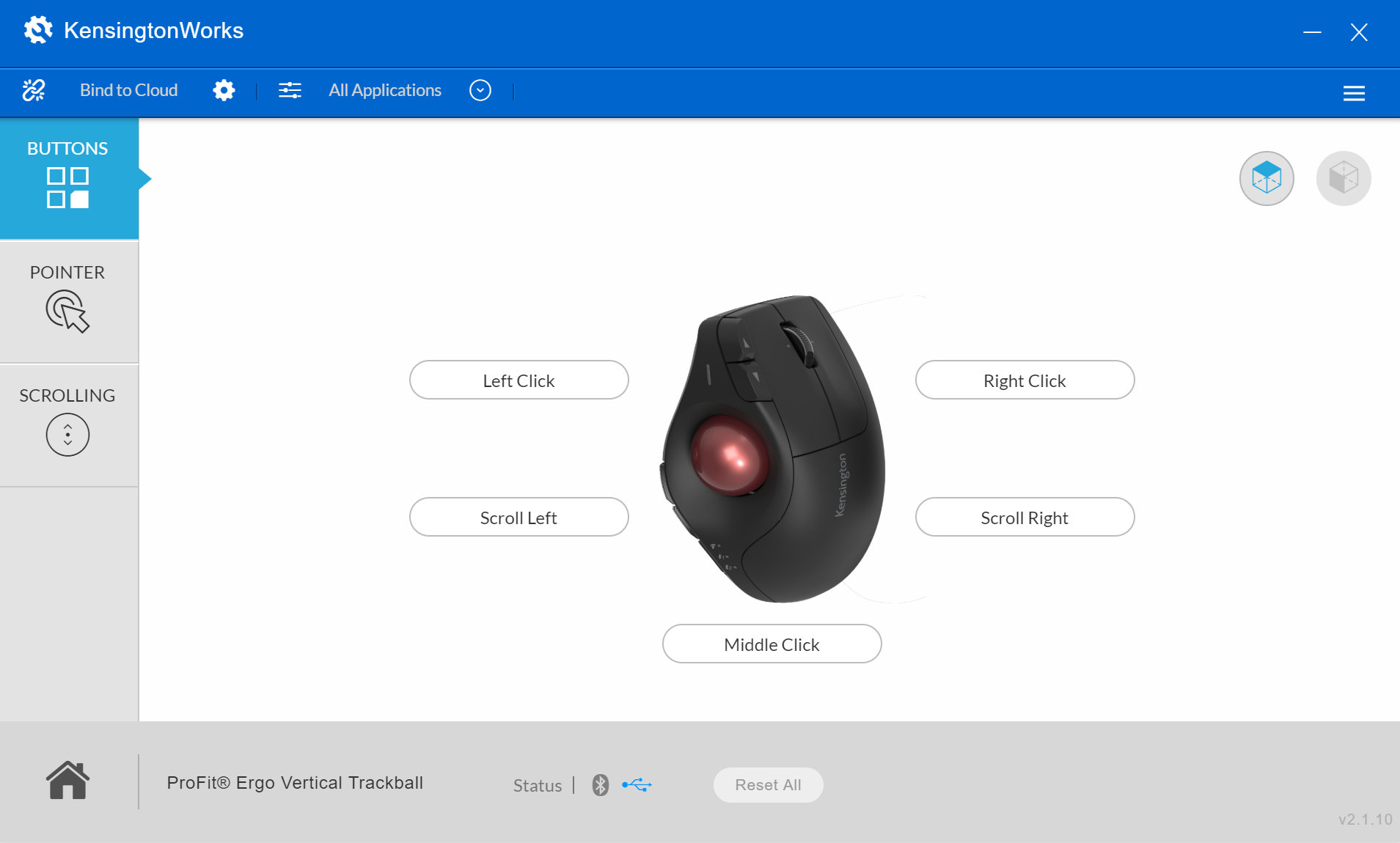Configure the Scroll Right button
This screenshot has width=1400, height=843.
point(1025,517)
